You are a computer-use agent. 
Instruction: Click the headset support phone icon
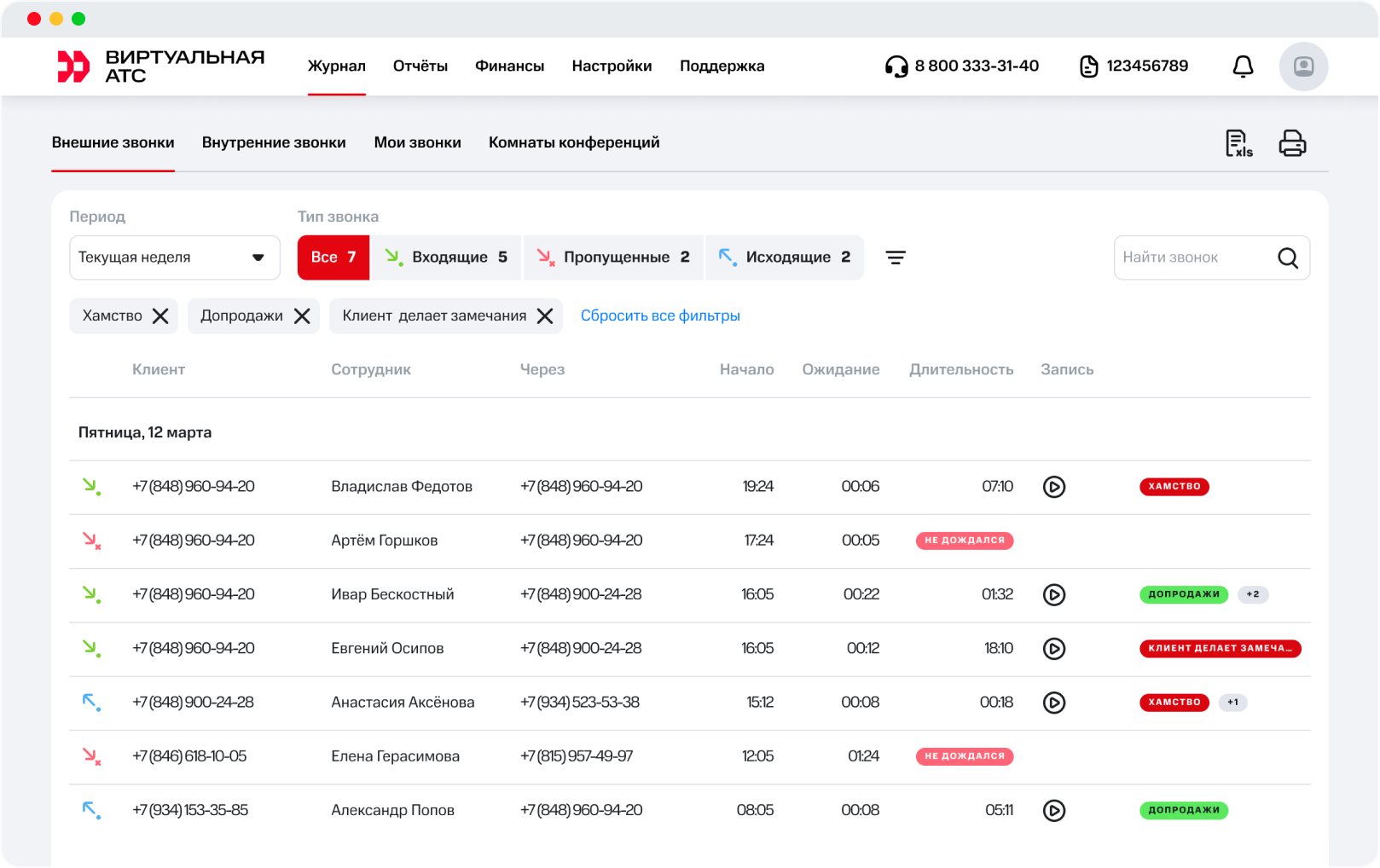point(896,67)
